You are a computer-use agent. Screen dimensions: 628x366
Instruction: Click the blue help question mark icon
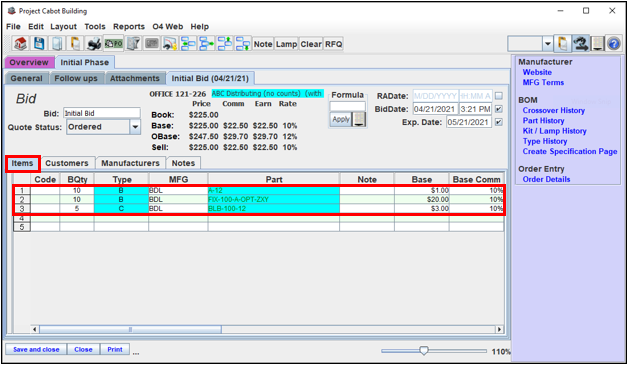tap(614, 43)
